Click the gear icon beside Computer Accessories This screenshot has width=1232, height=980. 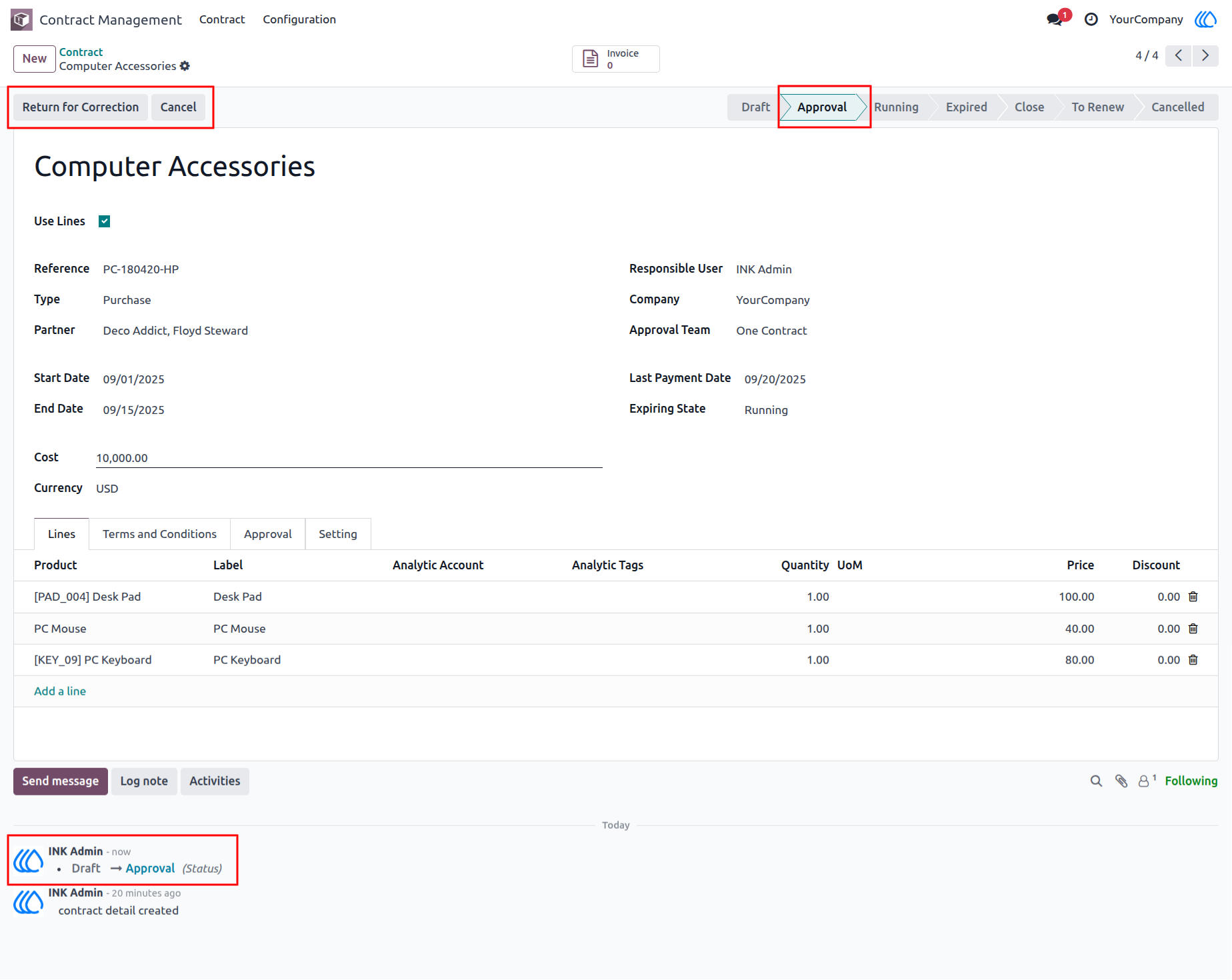185,66
